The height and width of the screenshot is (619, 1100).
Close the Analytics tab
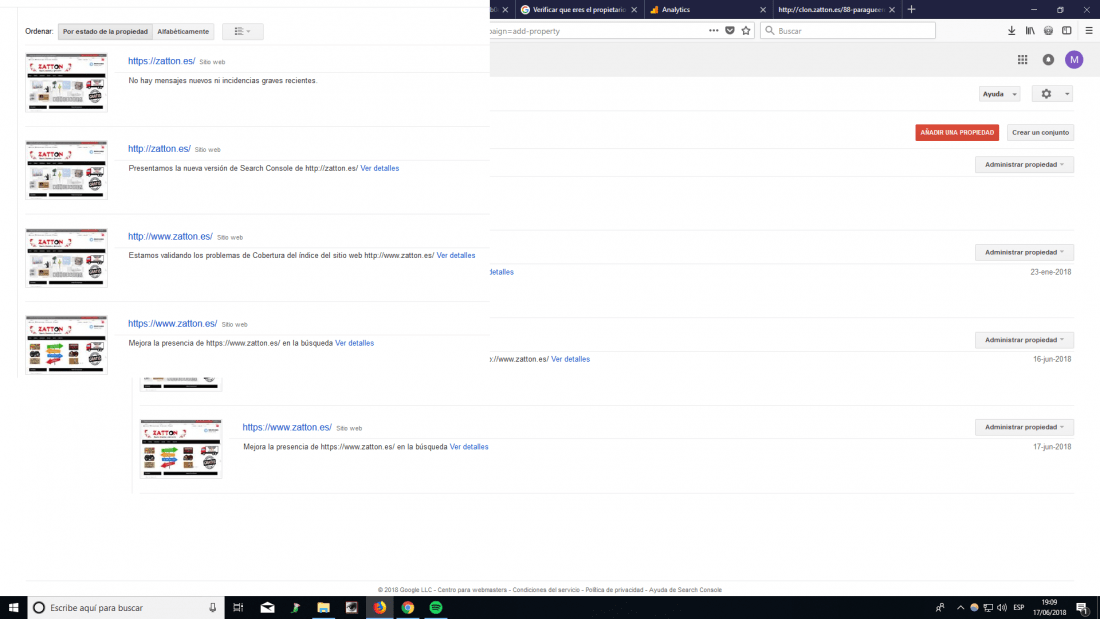pos(763,10)
